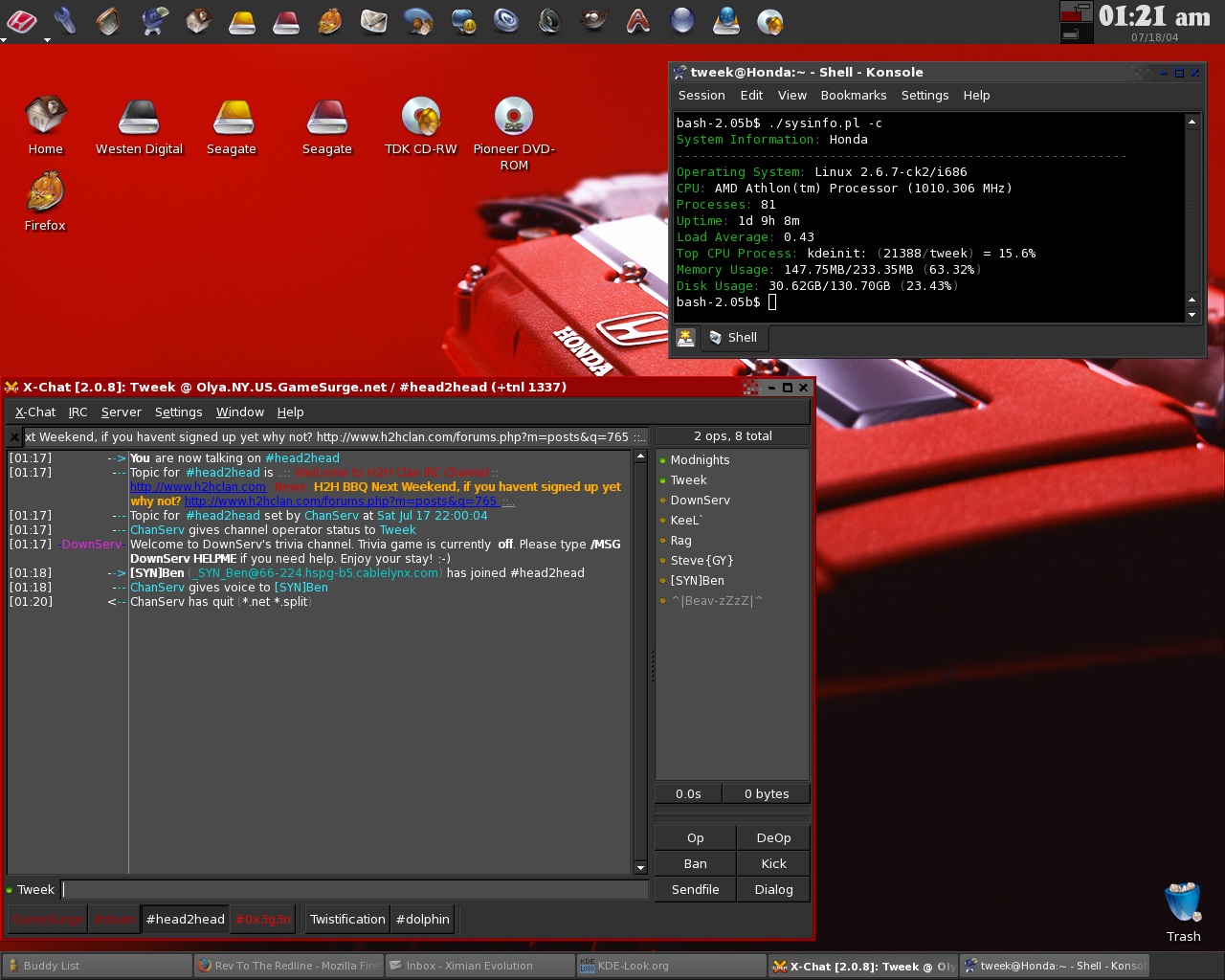Open the Trash icon on desktop
This screenshot has height=980, width=1225.
(x=1183, y=912)
